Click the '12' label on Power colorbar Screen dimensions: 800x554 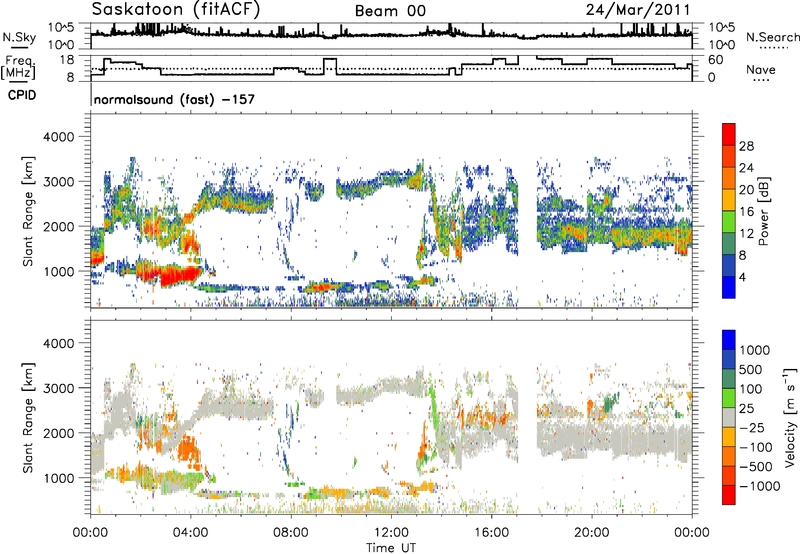tap(746, 234)
